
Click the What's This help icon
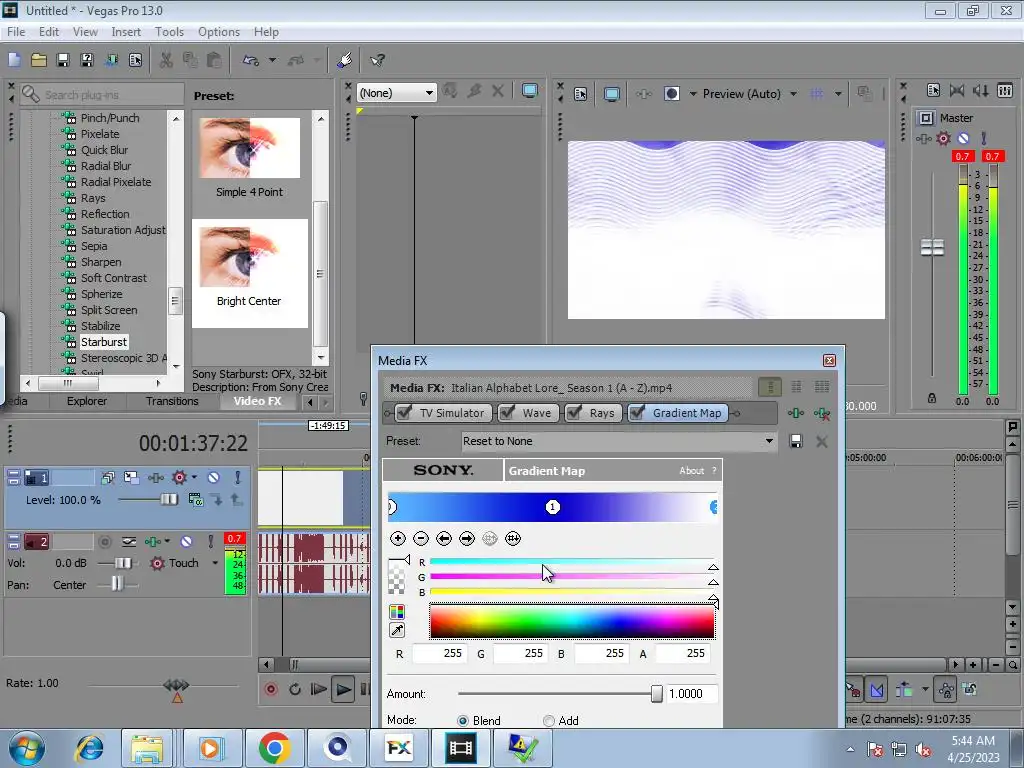tap(377, 60)
